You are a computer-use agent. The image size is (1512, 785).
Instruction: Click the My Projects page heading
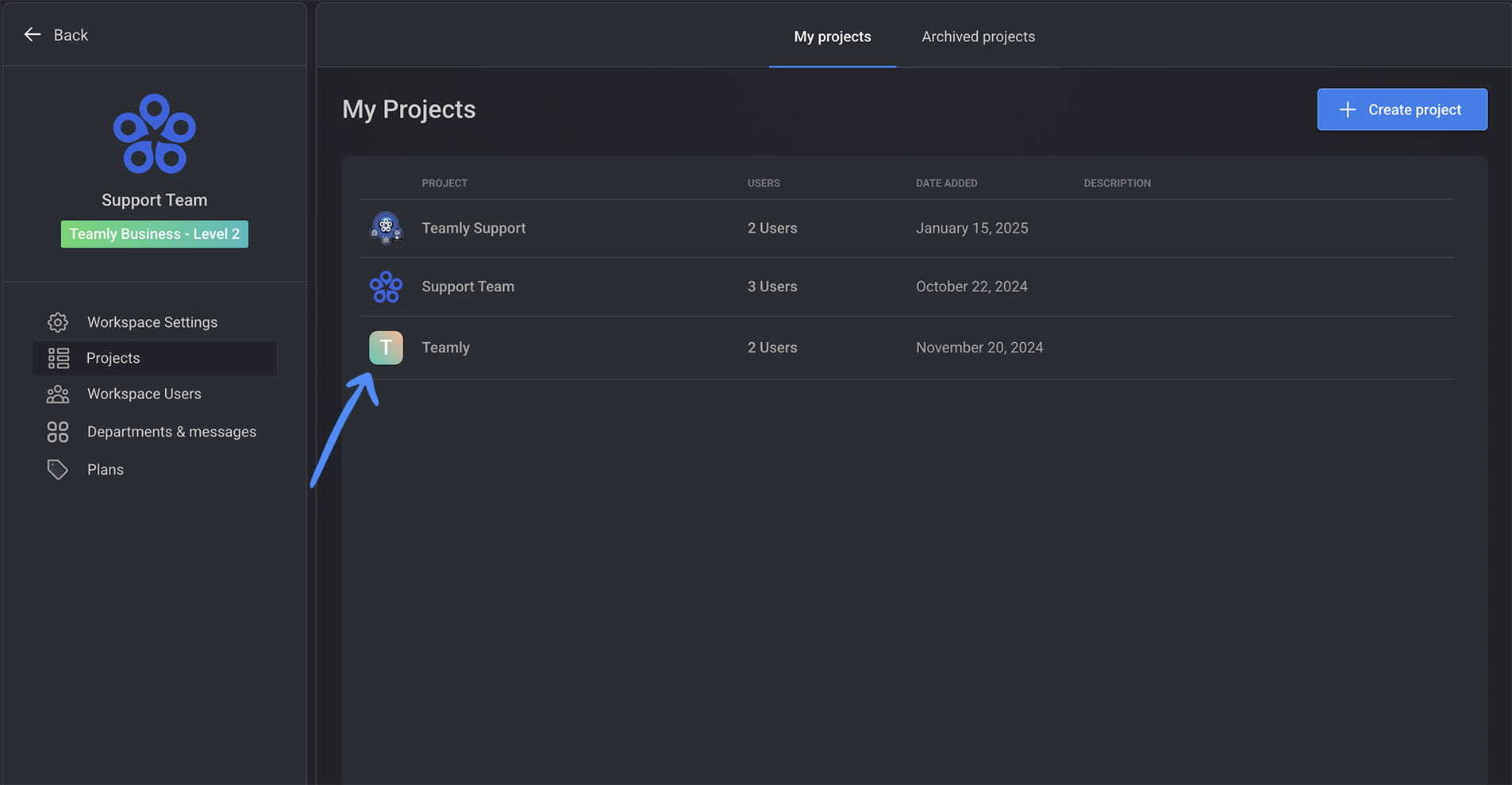click(409, 110)
